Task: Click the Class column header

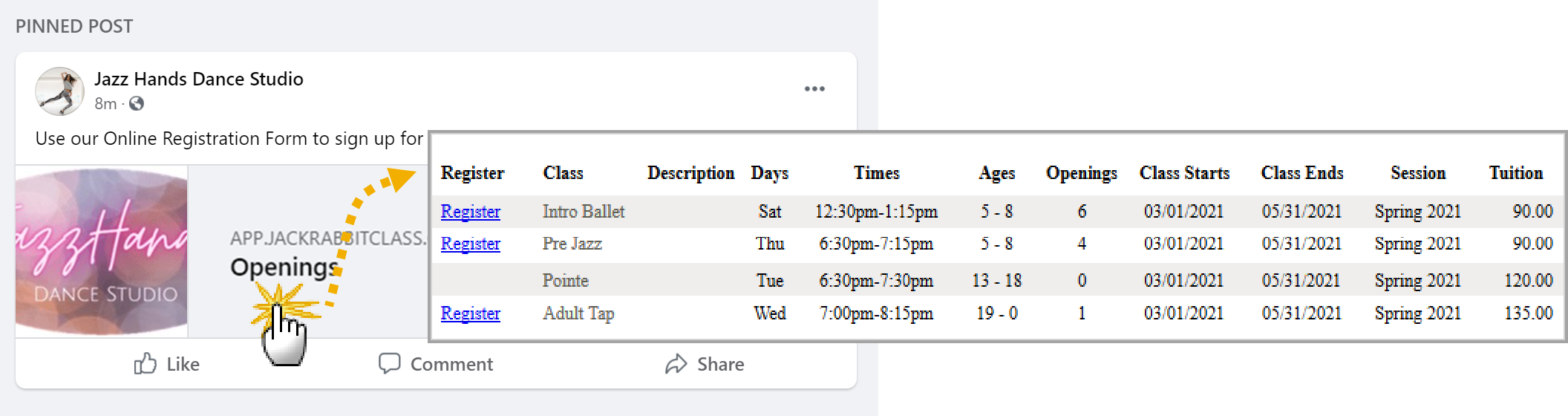Action: pyautogui.click(x=563, y=173)
